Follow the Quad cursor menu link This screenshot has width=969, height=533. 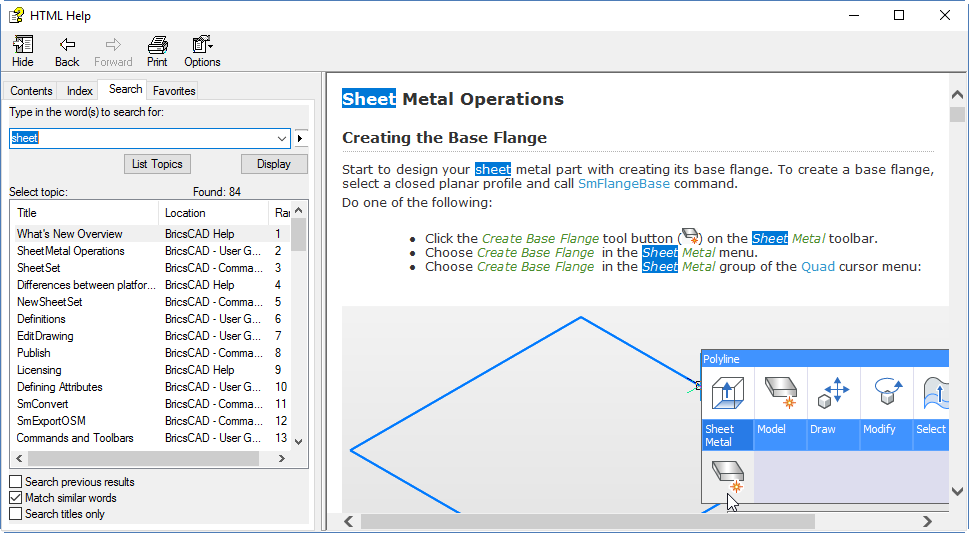pyautogui.click(x=818, y=266)
